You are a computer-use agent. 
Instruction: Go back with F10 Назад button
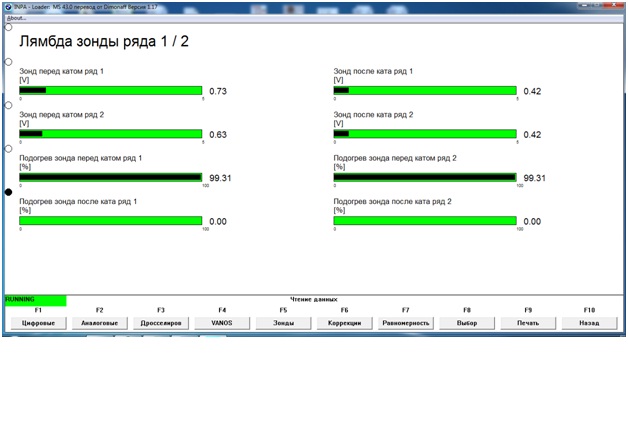(x=590, y=323)
